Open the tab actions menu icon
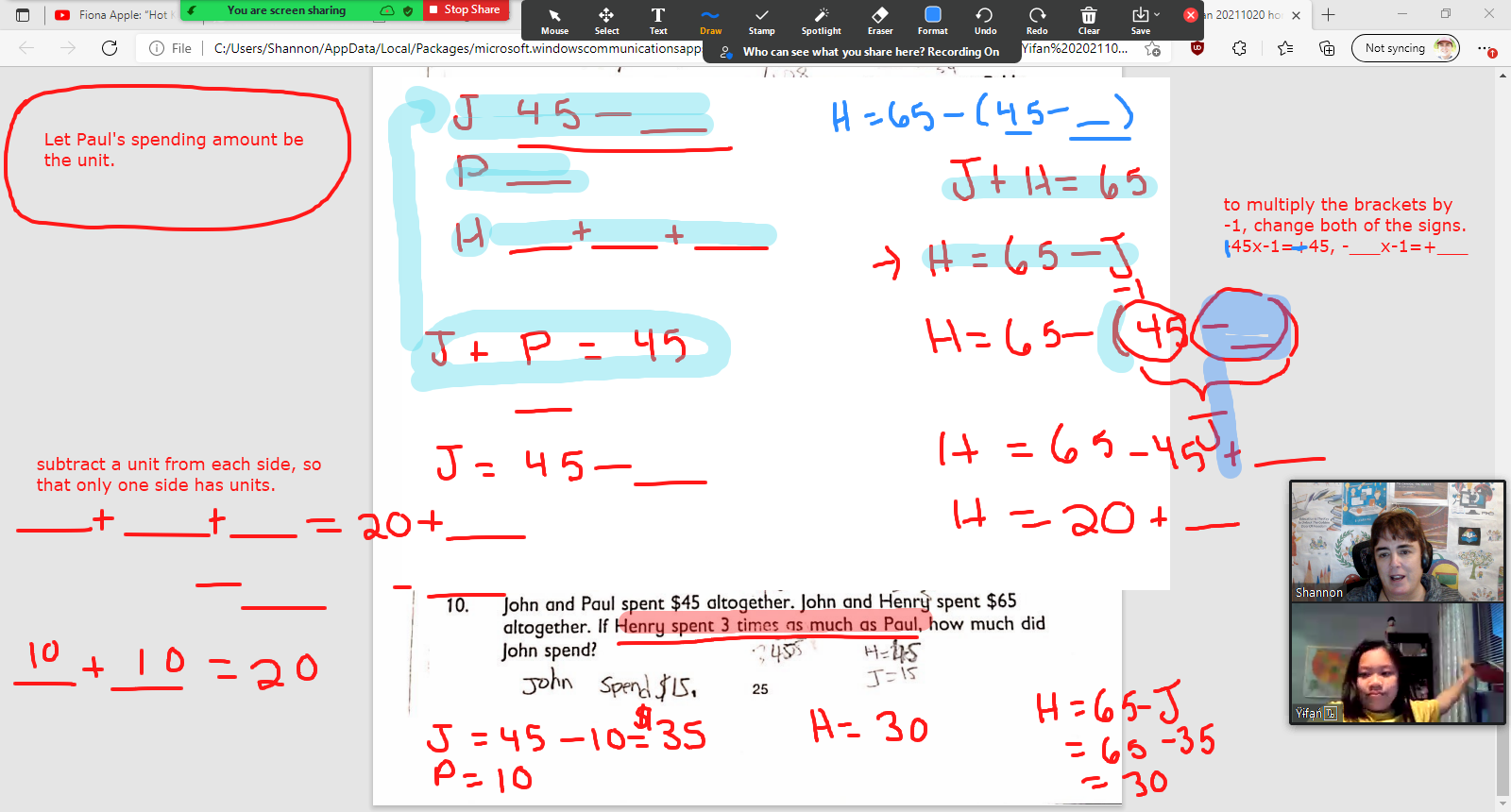The width and height of the screenshot is (1511, 812). pyautogui.click(x=23, y=15)
